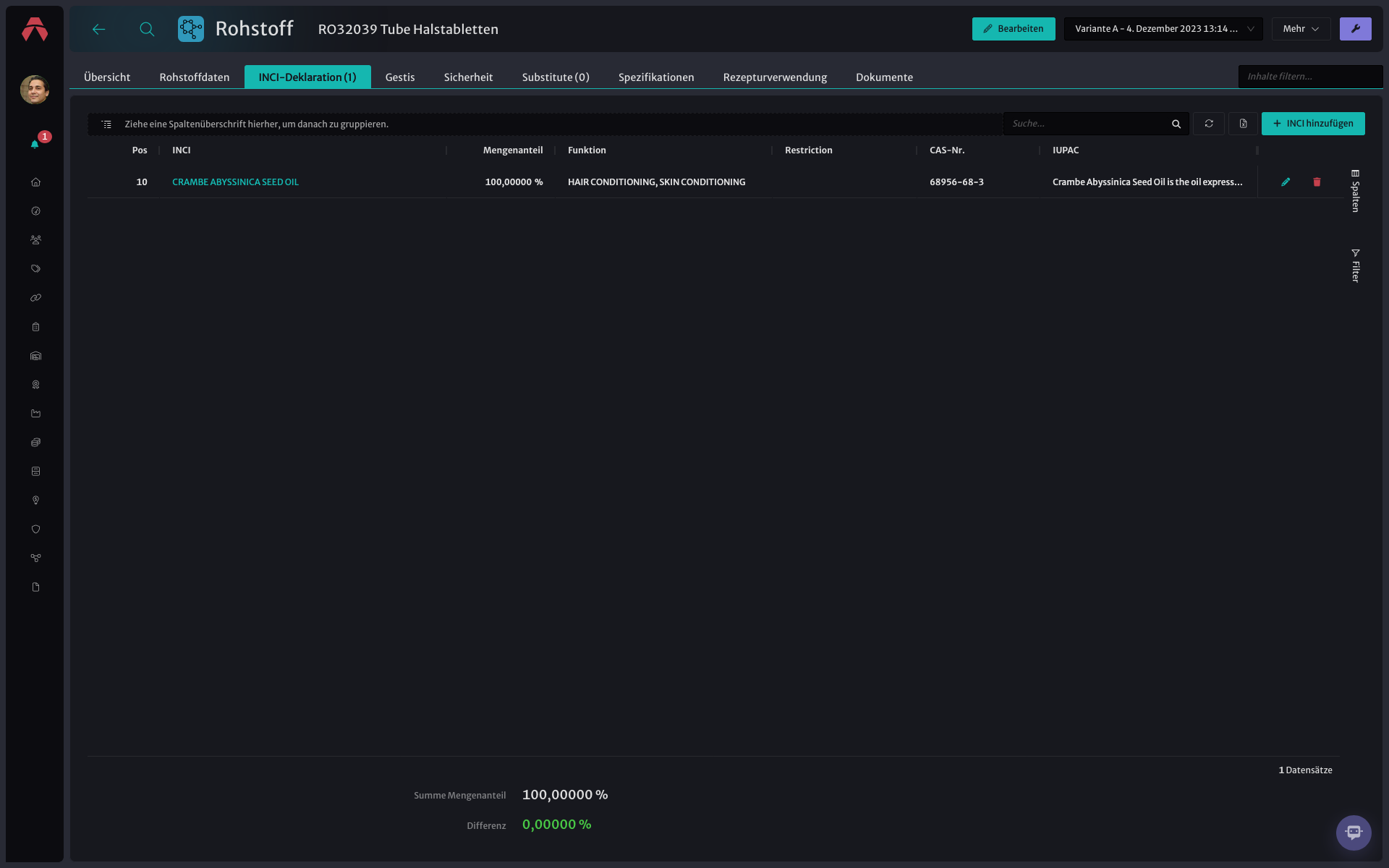Sort by the Pos column header

click(x=140, y=150)
